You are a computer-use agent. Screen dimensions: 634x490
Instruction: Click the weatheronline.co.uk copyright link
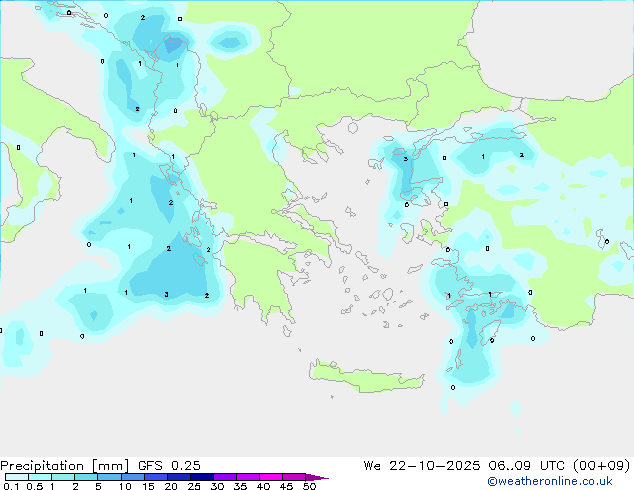click(550, 481)
